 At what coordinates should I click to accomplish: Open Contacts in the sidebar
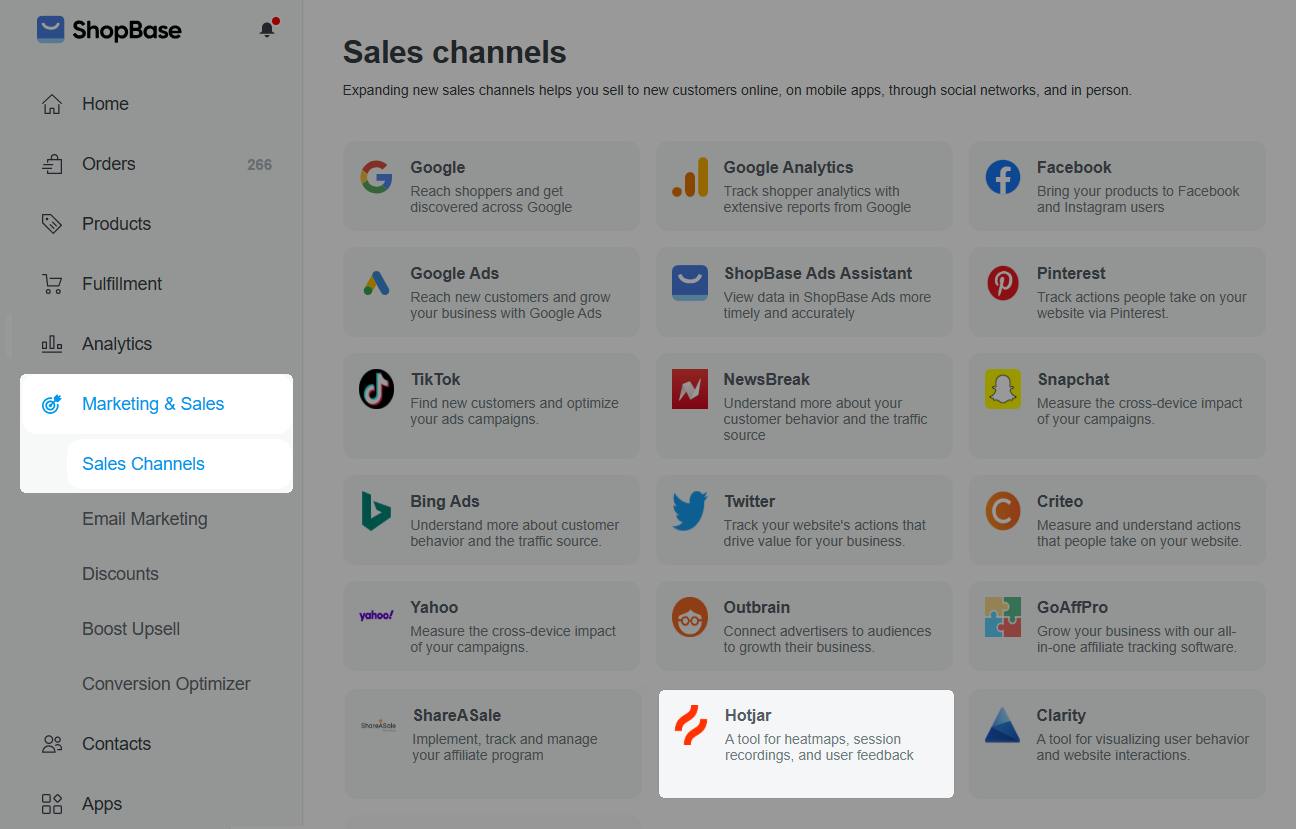(116, 744)
